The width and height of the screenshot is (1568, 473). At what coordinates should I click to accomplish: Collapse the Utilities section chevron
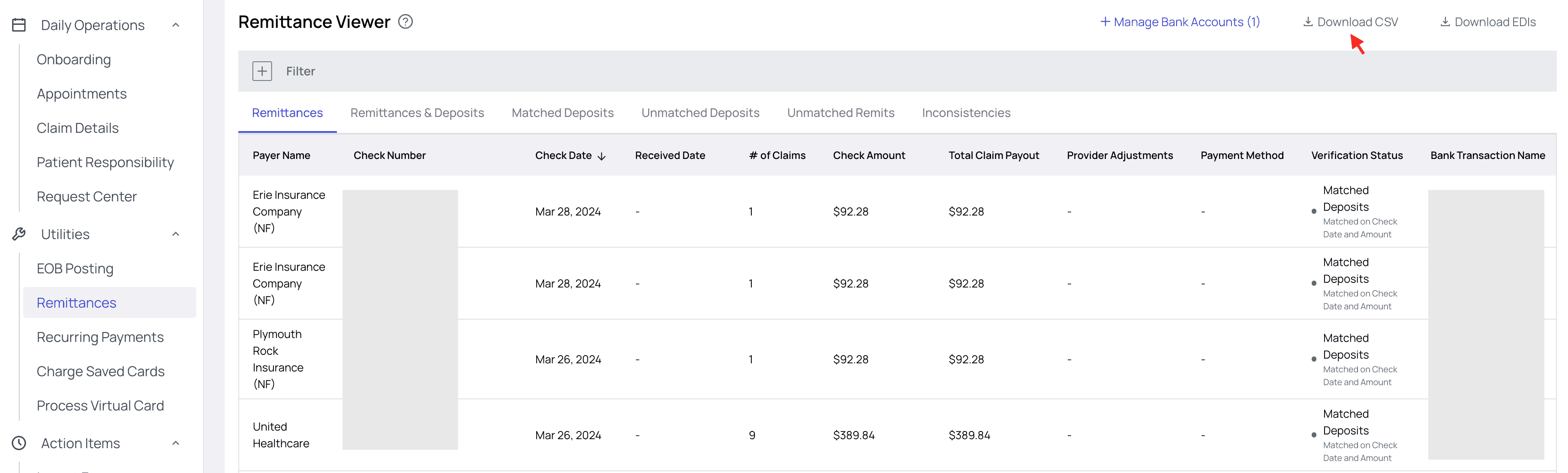[176, 234]
